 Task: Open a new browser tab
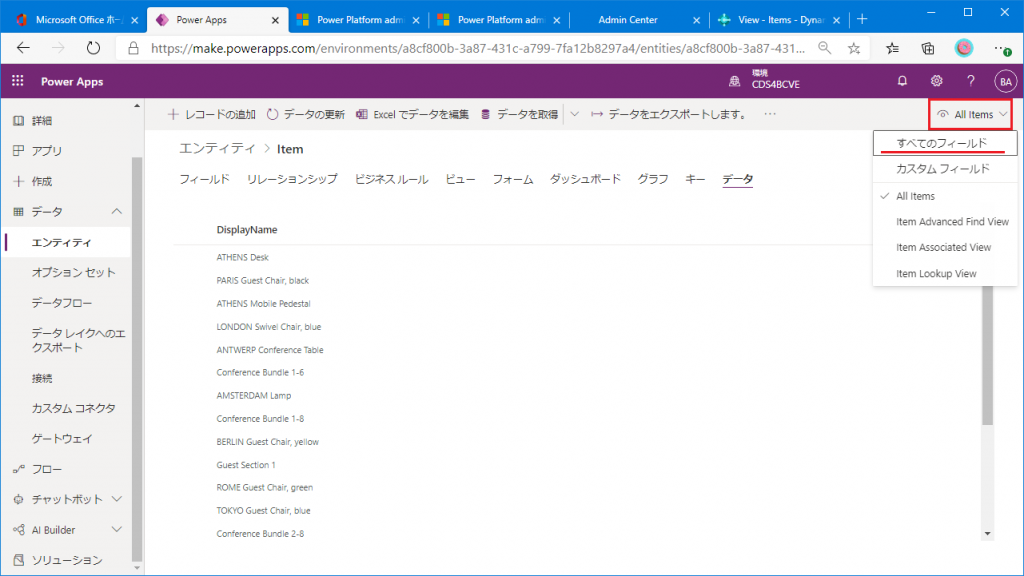click(862, 20)
